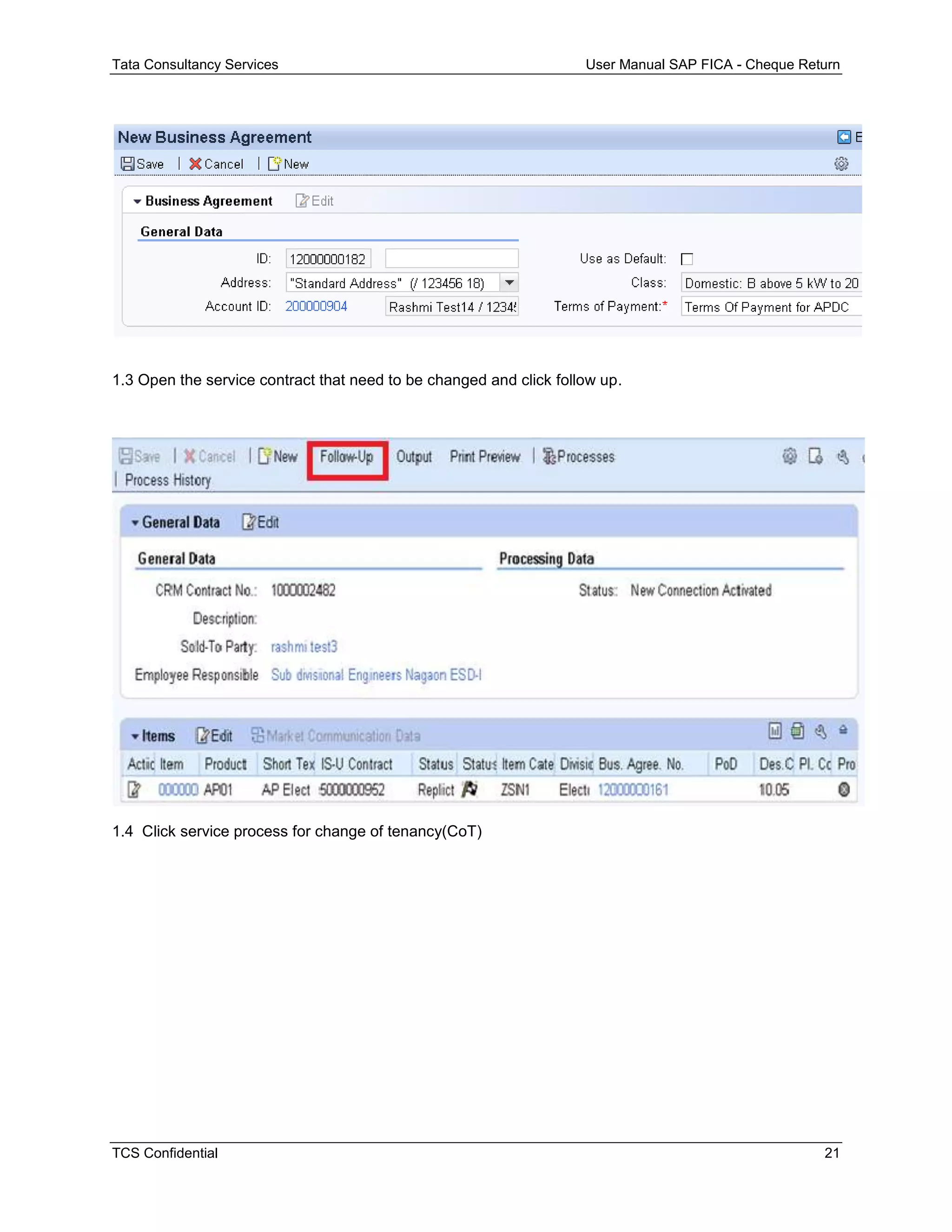Collapse the General Data section

tap(135, 523)
